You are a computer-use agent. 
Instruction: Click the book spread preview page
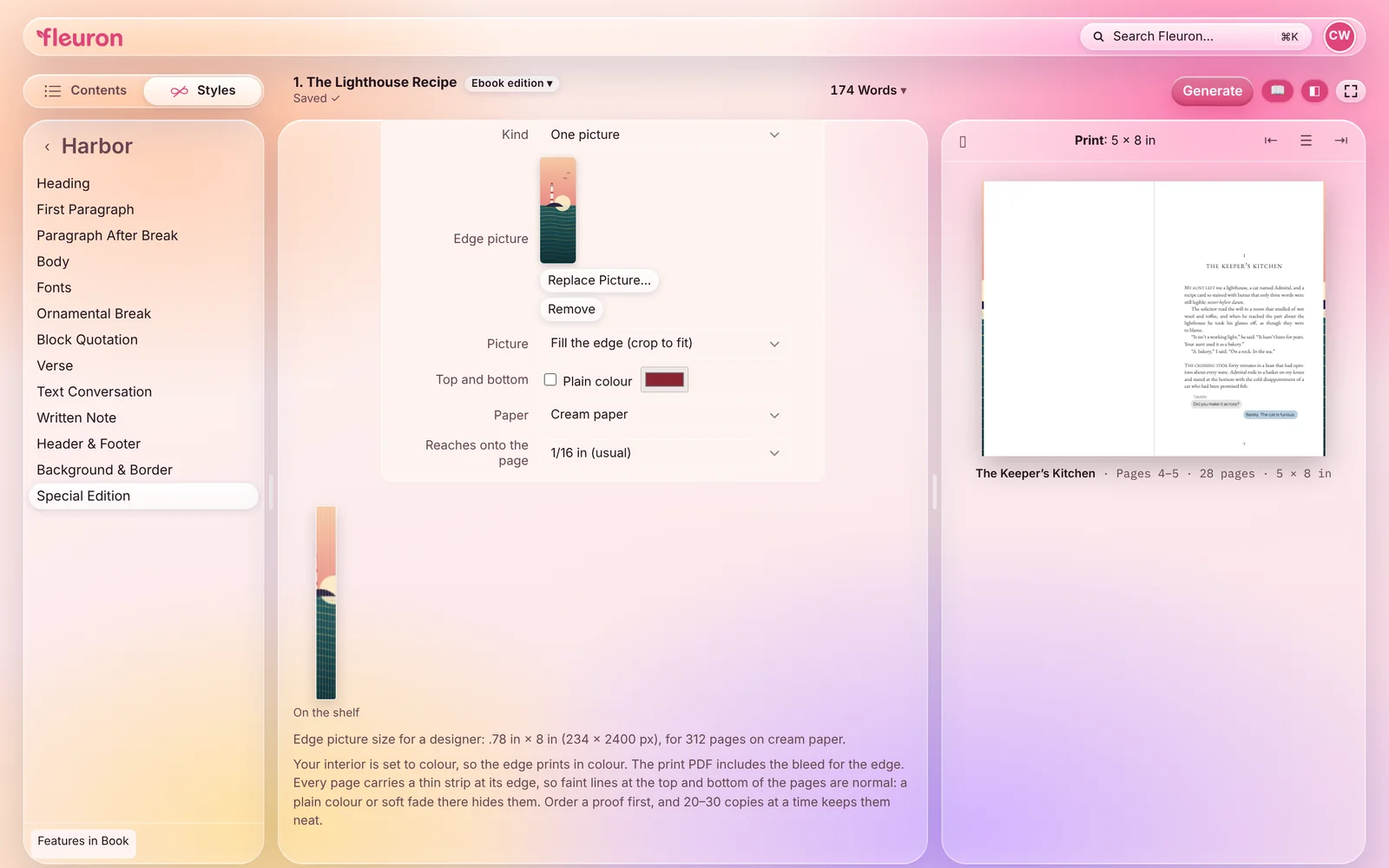pos(1154,319)
